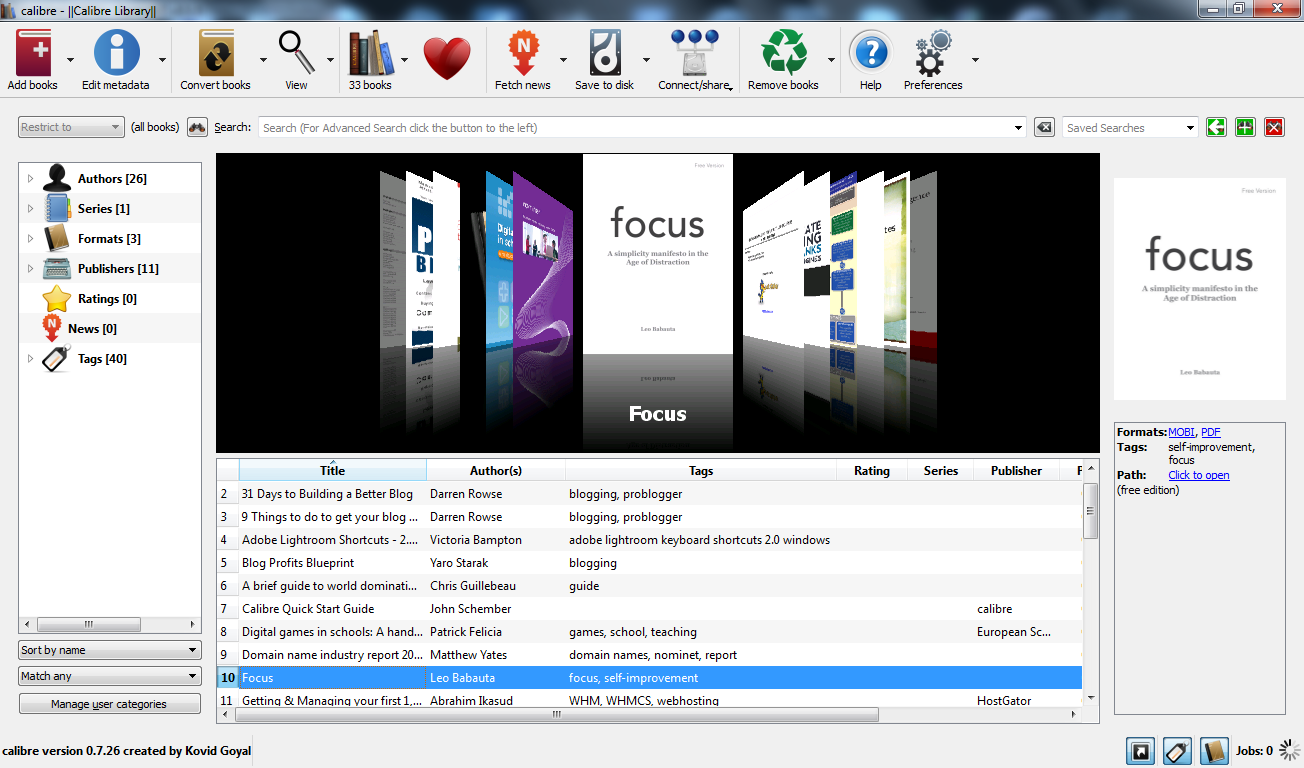Open the PDF format link
The height and width of the screenshot is (768, 1304).
1210,432
